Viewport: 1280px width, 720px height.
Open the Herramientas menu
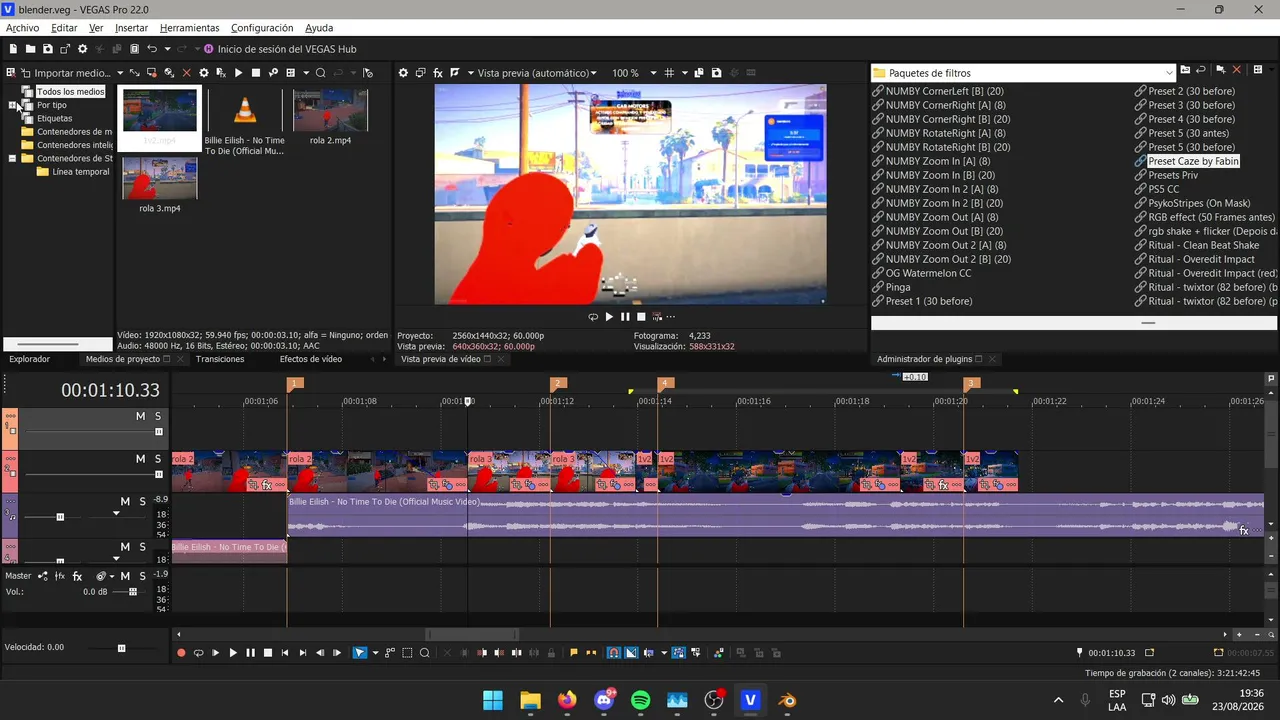coord(189,28)
